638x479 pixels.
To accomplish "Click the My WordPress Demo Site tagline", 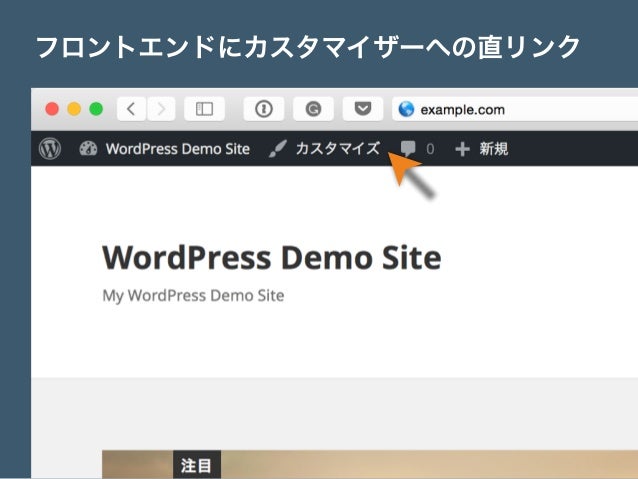I will (193, 295).
